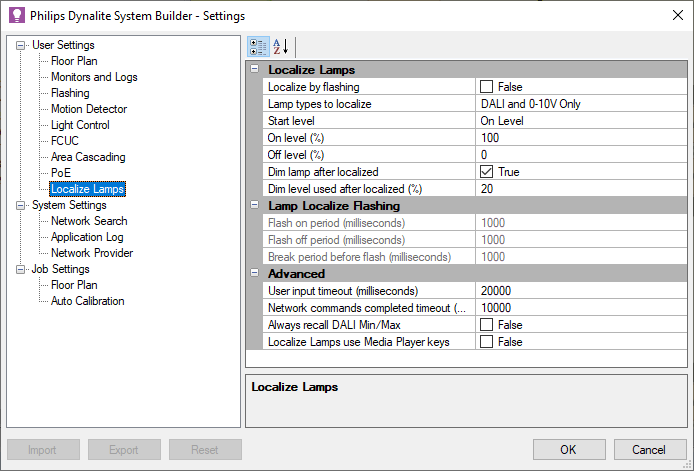
Task: Open Auto Calibration settings
Action: (x=88, y=301)
